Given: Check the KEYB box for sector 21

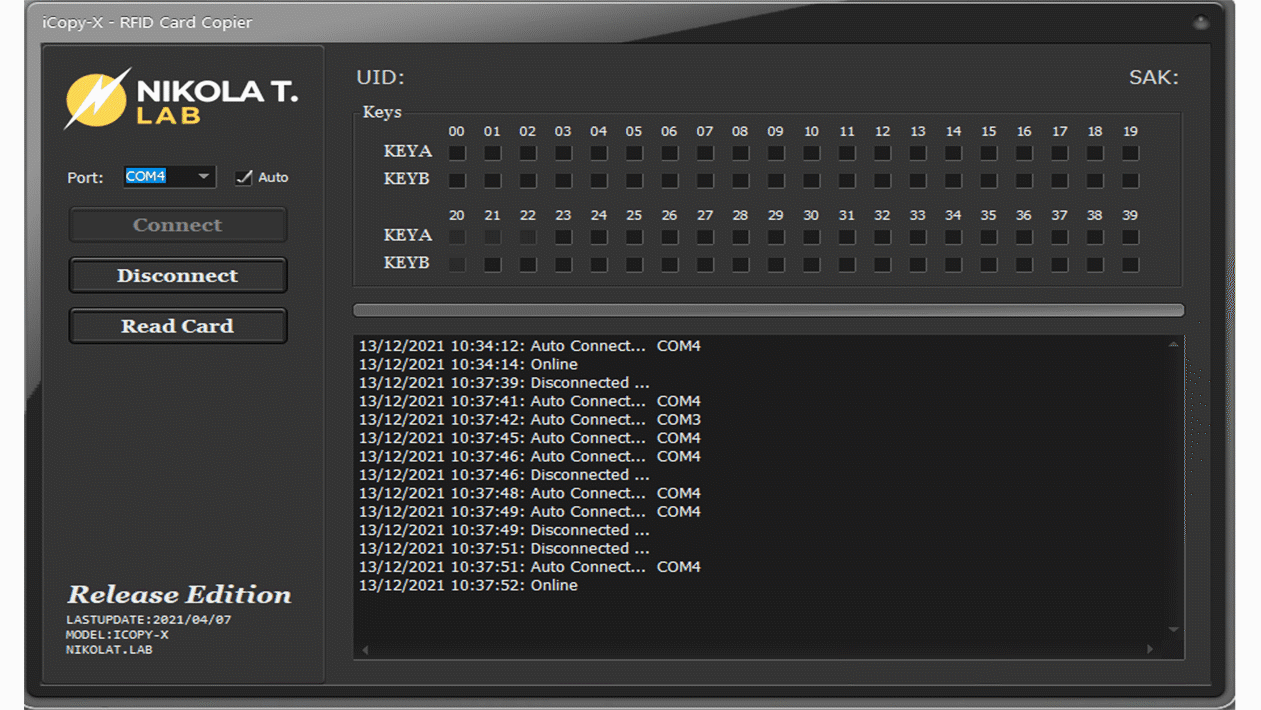Looking at the screenshot, I should (492, 265).
